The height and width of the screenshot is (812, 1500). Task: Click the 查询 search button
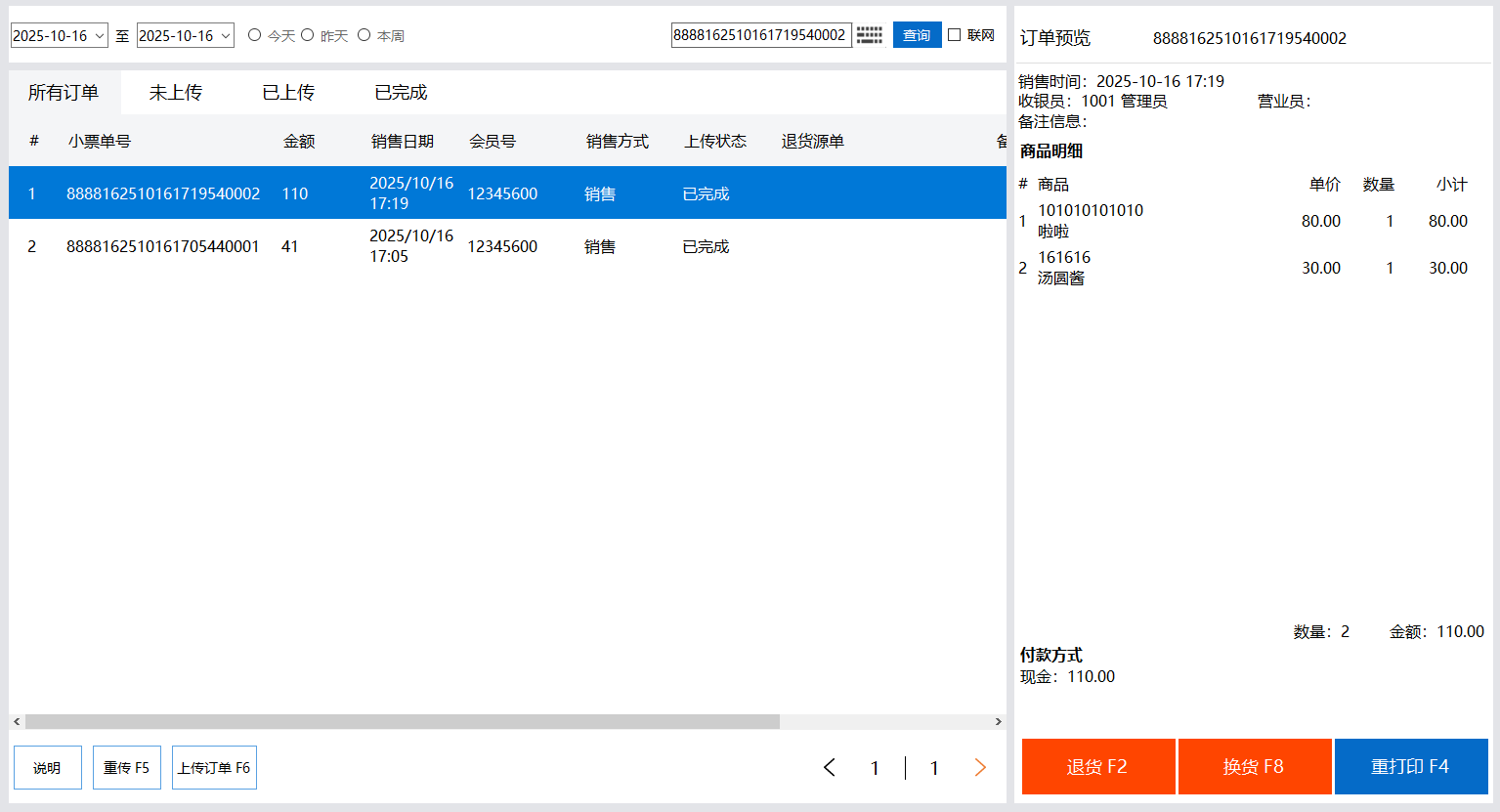917,35
